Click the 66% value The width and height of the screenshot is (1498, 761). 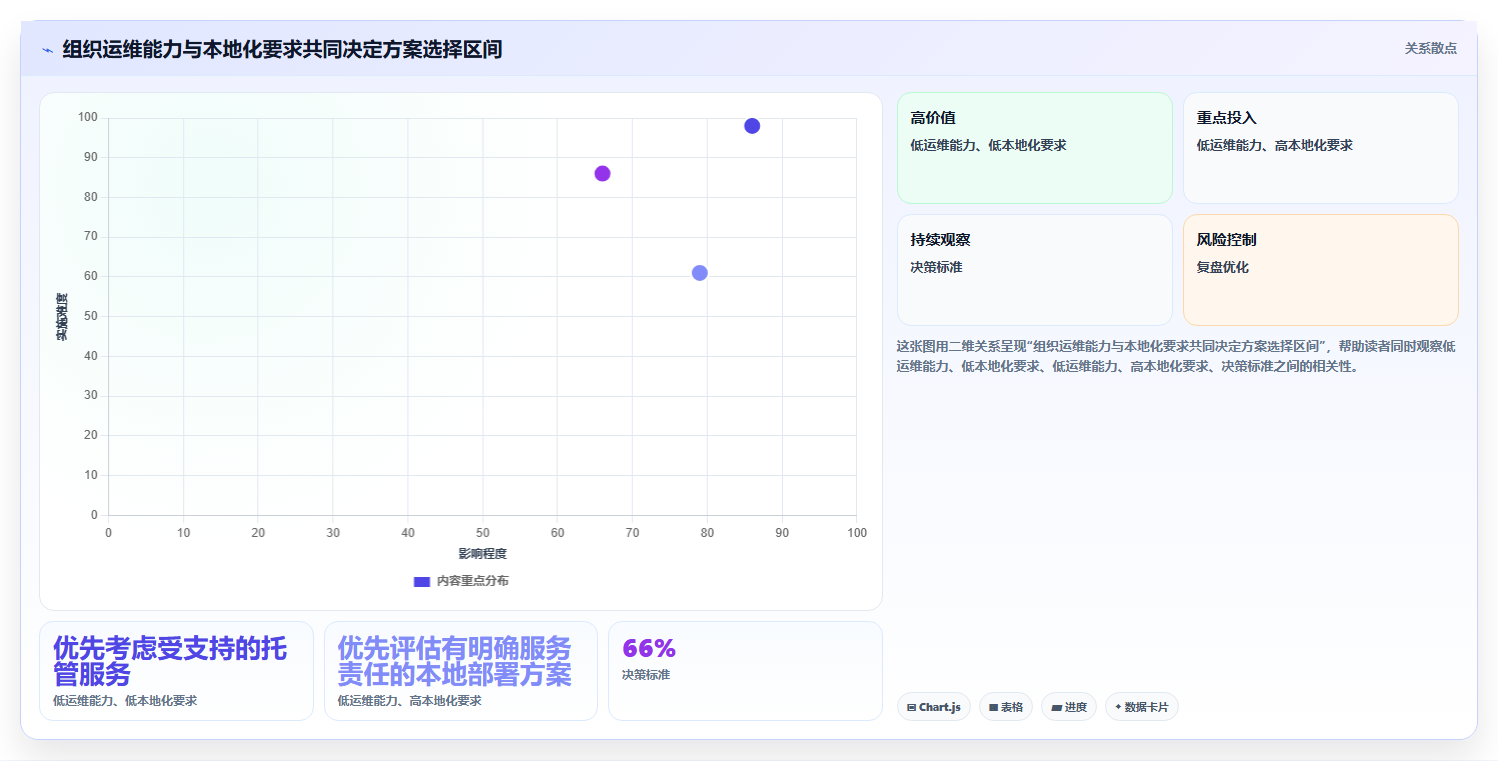pos(649,648)
